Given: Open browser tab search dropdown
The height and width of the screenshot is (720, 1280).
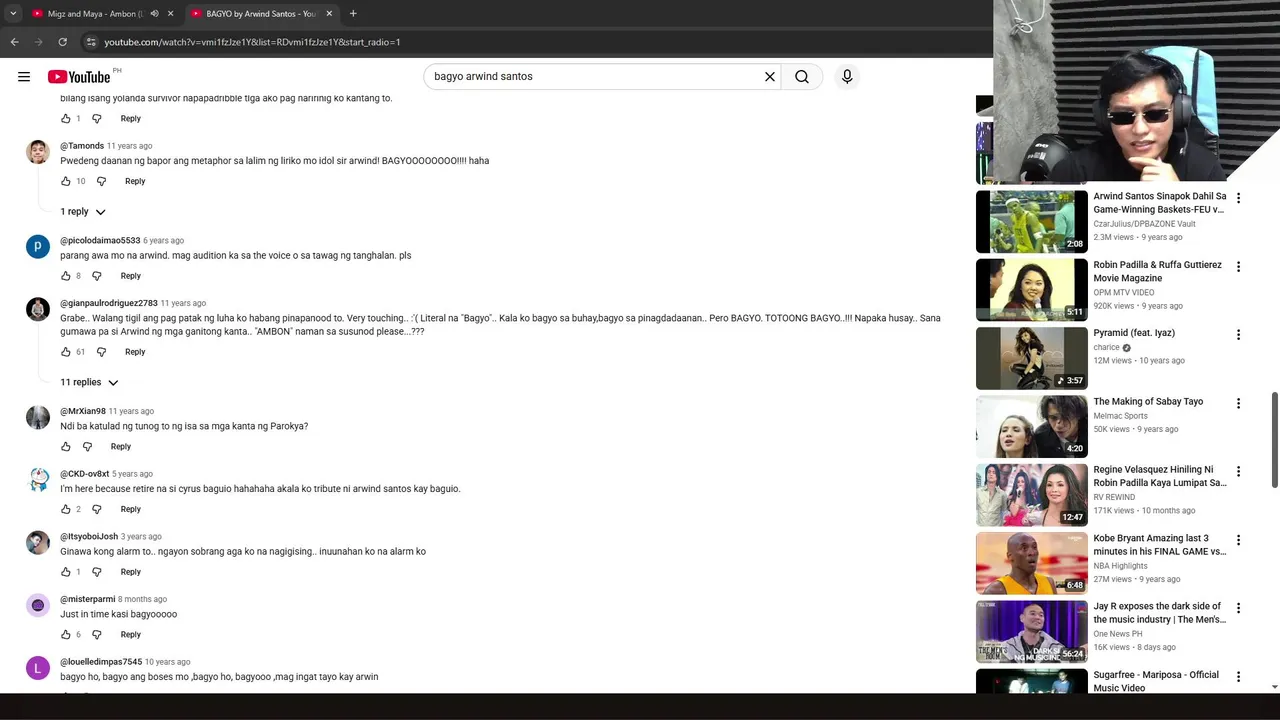Looking at the screenshot, I should [13, 14].
